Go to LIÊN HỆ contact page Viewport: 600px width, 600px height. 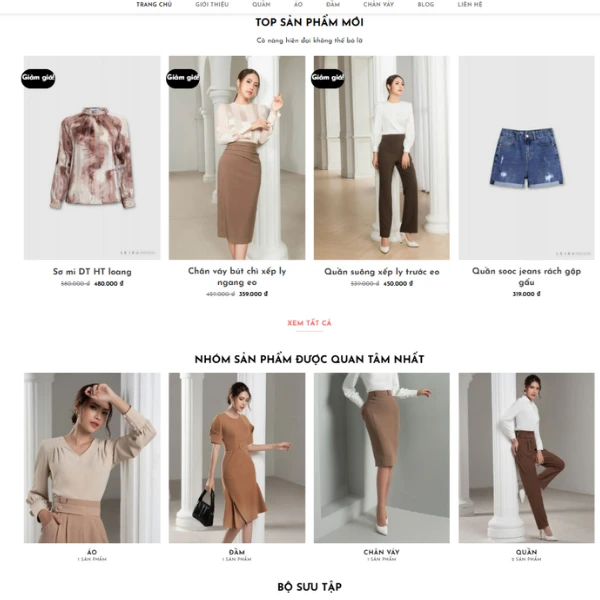pos(470,5)
